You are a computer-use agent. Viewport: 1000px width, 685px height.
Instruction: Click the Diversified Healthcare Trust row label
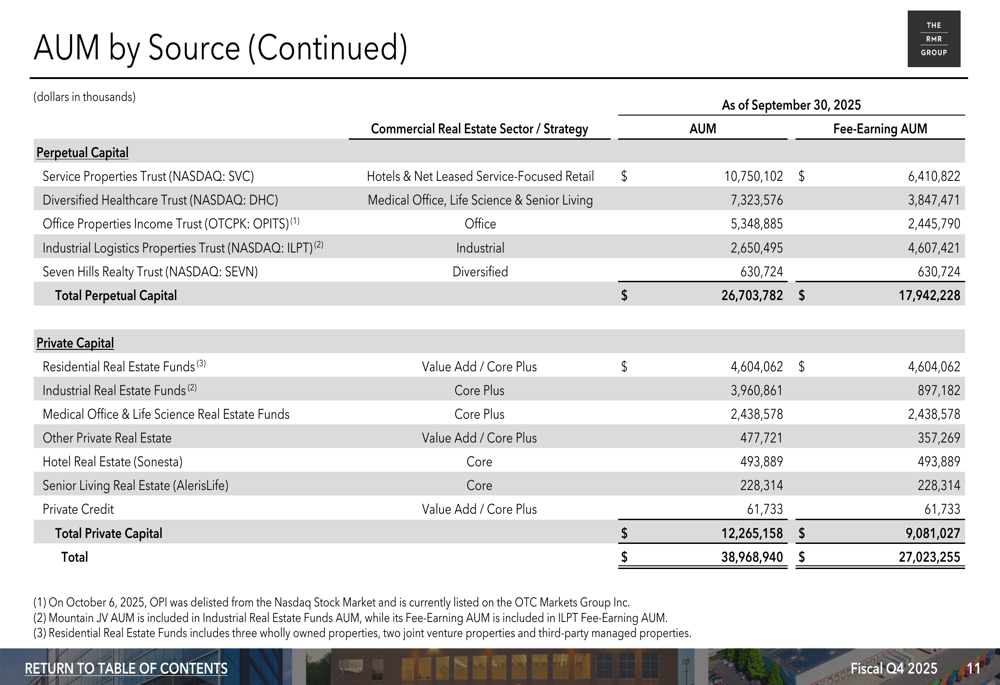[x=160, y=200]
